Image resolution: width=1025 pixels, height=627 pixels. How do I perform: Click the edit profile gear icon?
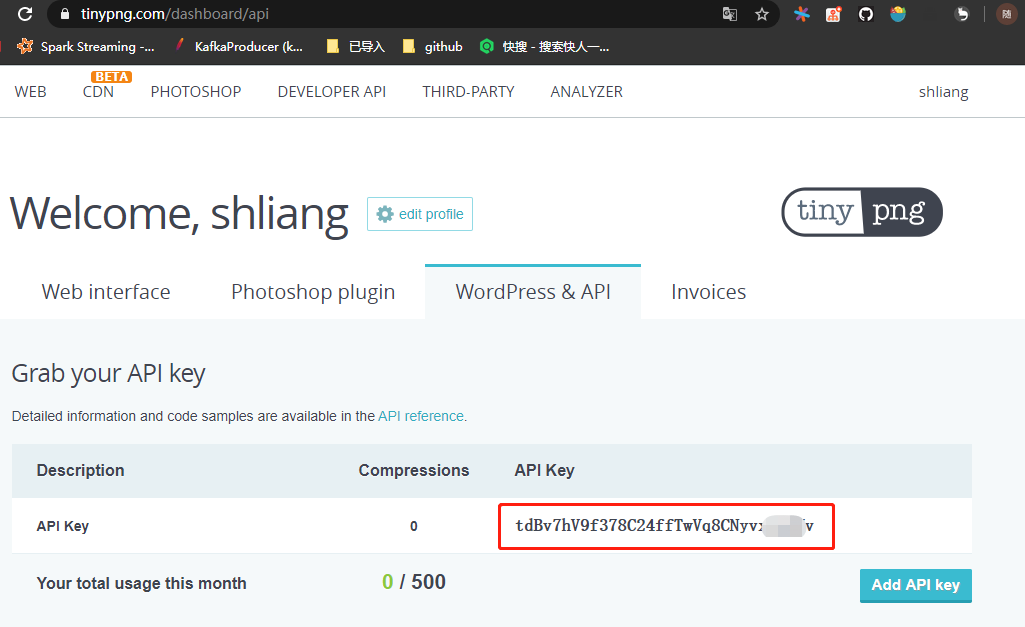(385, 213)
